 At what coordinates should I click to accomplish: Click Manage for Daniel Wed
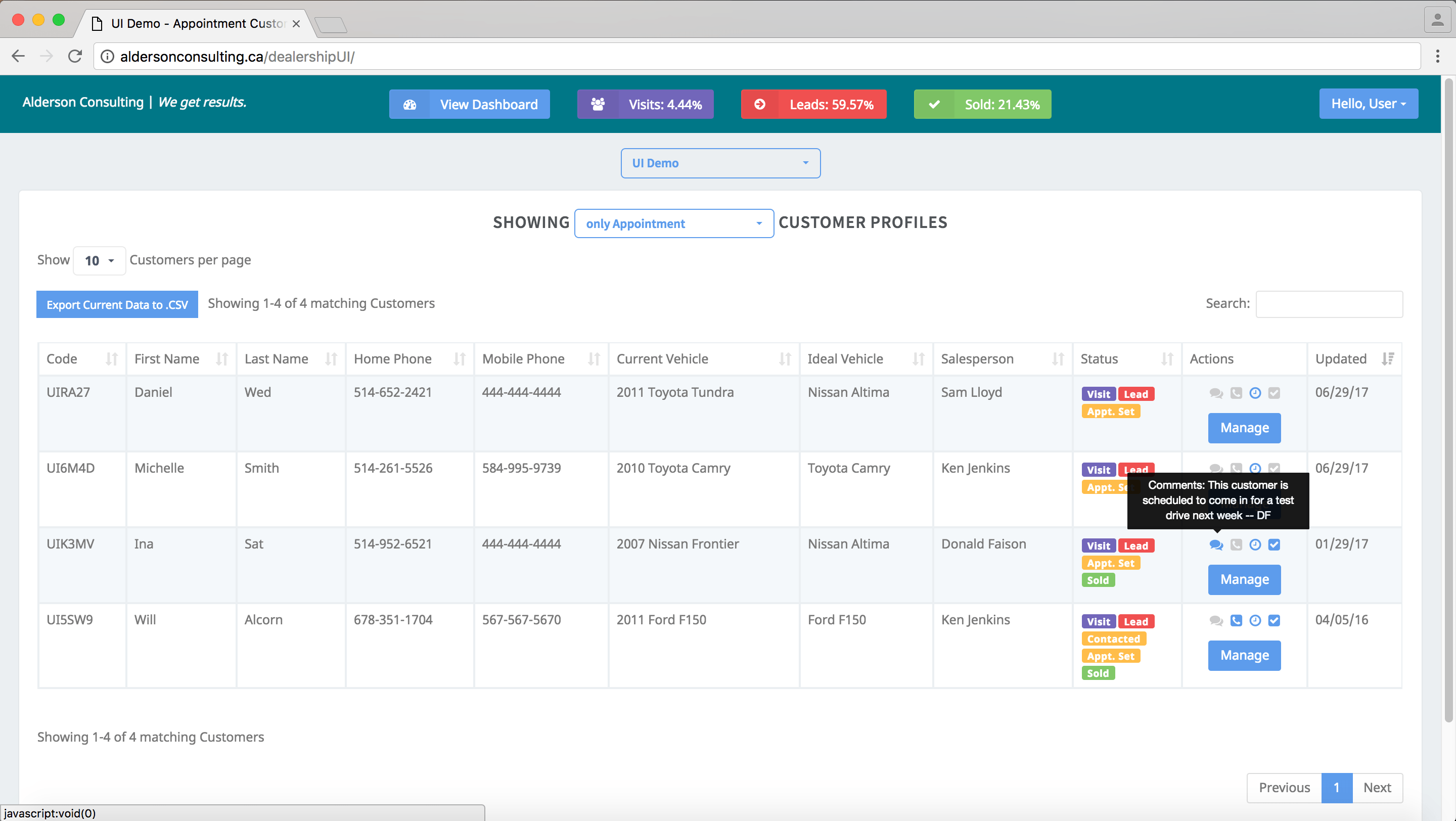click(1244, 428)
